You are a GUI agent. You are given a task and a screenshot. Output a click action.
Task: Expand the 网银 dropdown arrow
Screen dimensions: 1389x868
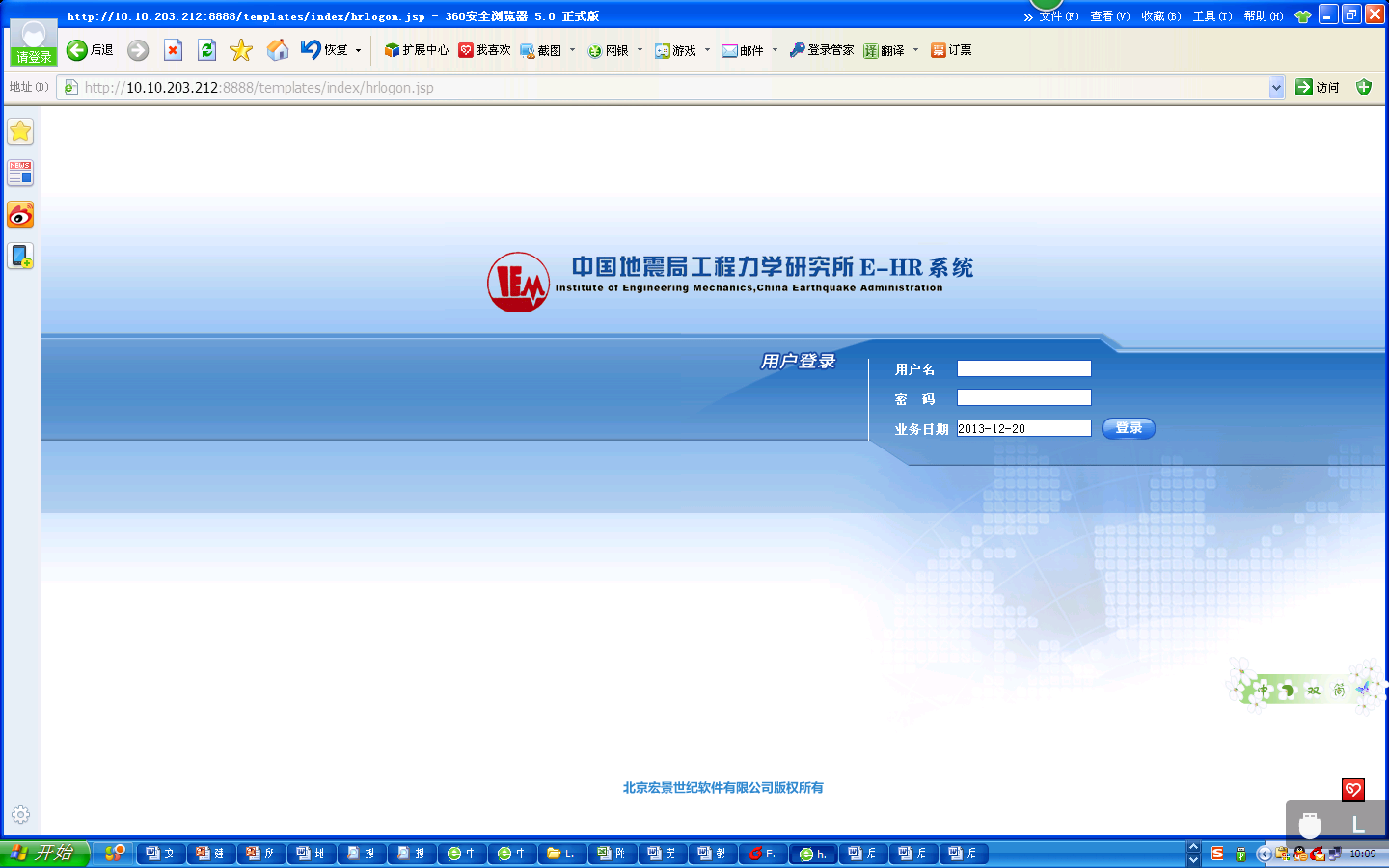click(x=640, y=50)
